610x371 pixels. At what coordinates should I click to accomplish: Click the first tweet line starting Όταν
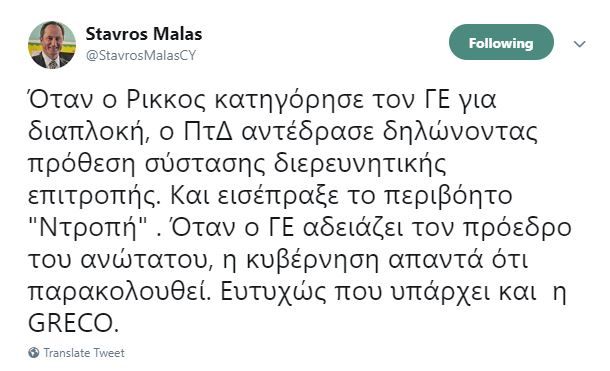263,99
